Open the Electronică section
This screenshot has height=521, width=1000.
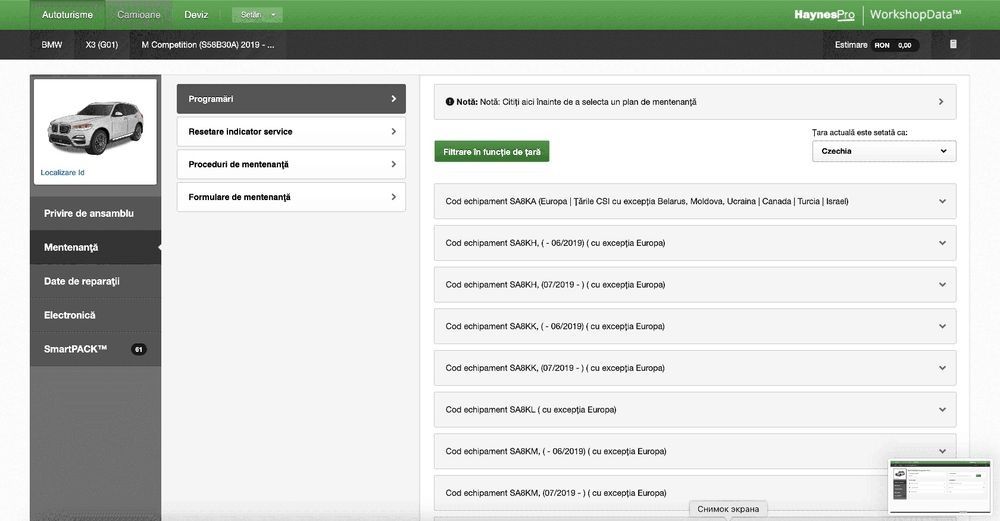95,315
